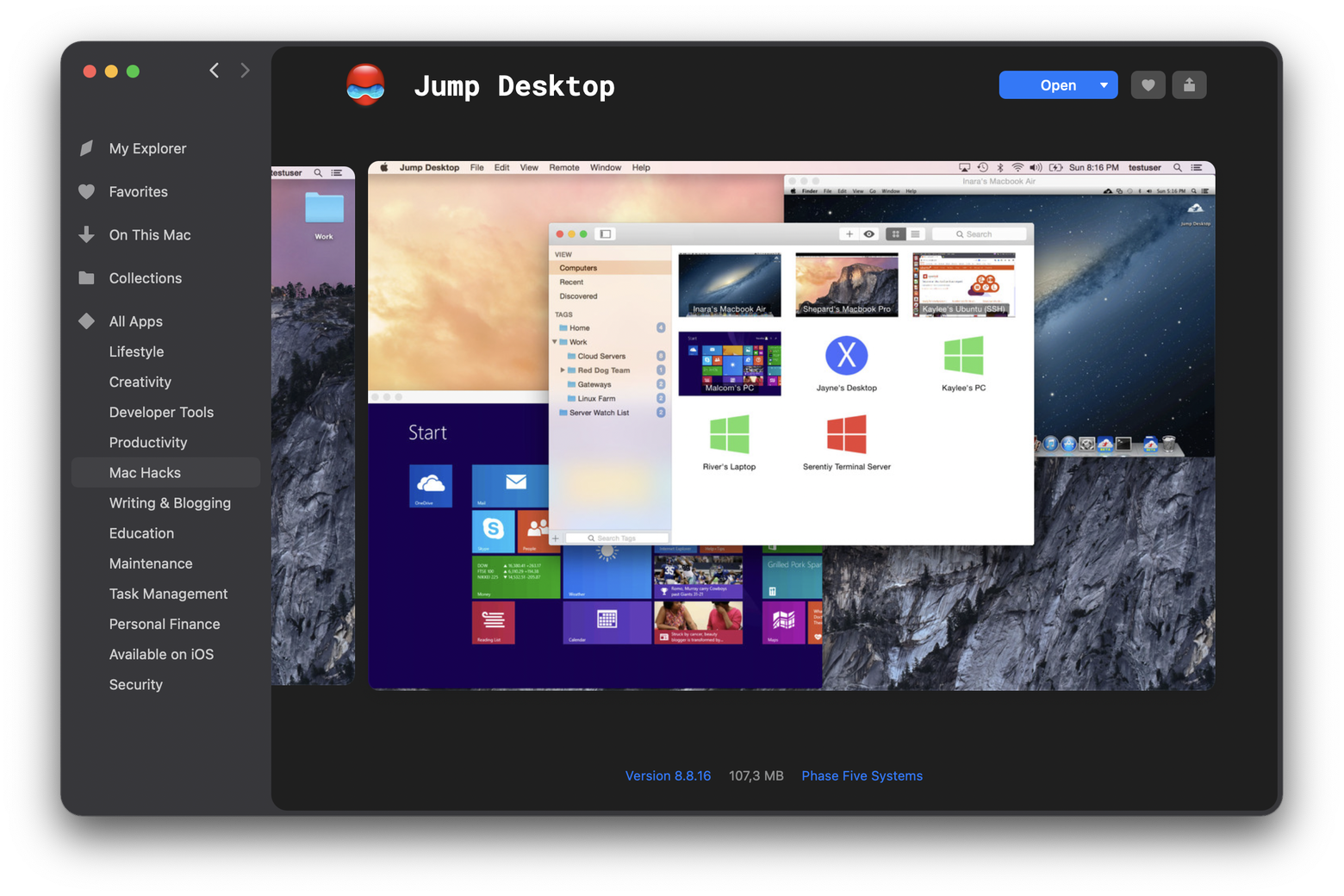Select Personal Finance category
The height and width of the screenshot is (896, 1344).
165,624
